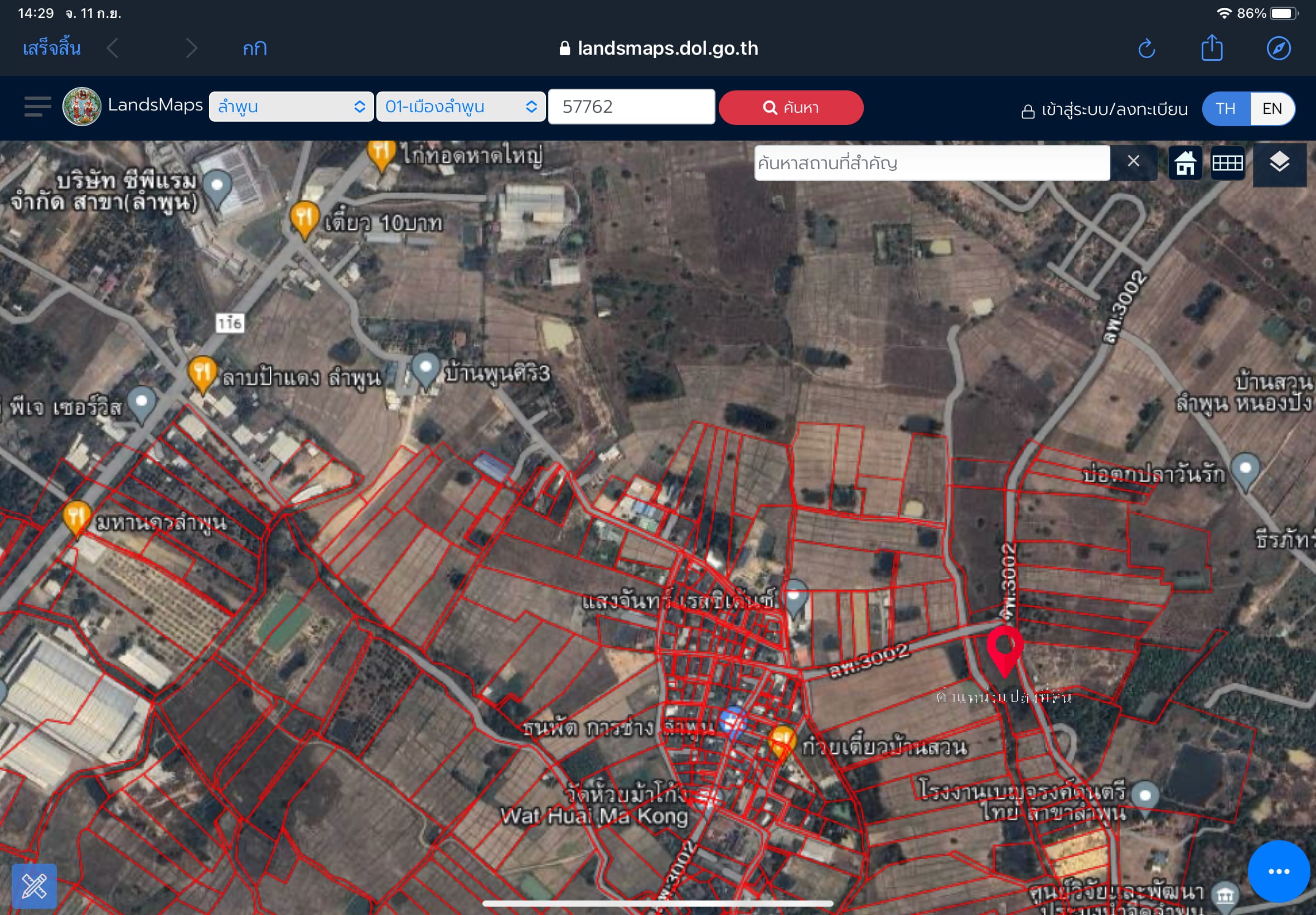1316x915 pixels.
Task: Tap the blue three-dots floating button
Action: (x=1279, y=871)
